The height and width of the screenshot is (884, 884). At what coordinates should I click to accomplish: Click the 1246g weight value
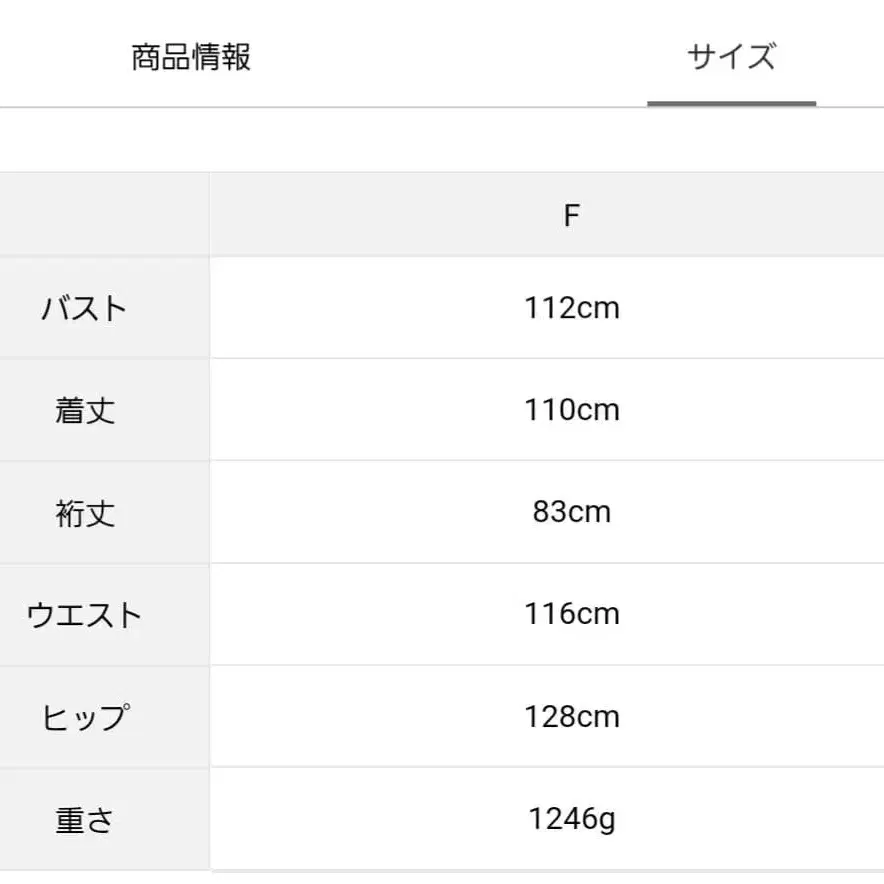pyautogui.click(x=572, y=818)
